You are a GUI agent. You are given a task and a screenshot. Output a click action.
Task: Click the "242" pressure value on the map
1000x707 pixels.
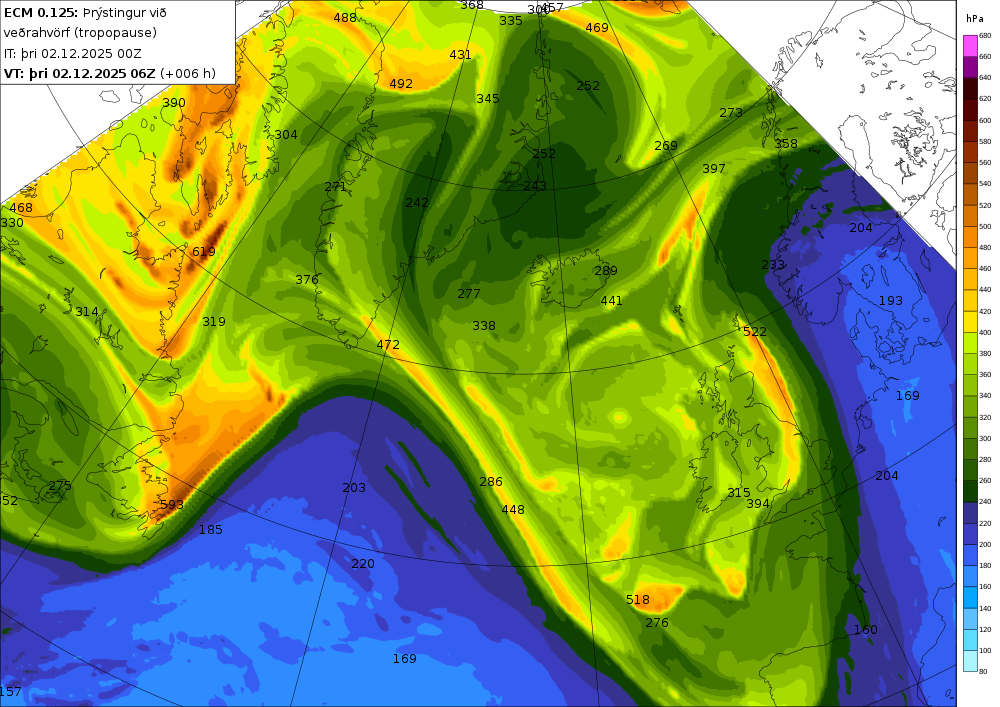[x=417, y=203]
